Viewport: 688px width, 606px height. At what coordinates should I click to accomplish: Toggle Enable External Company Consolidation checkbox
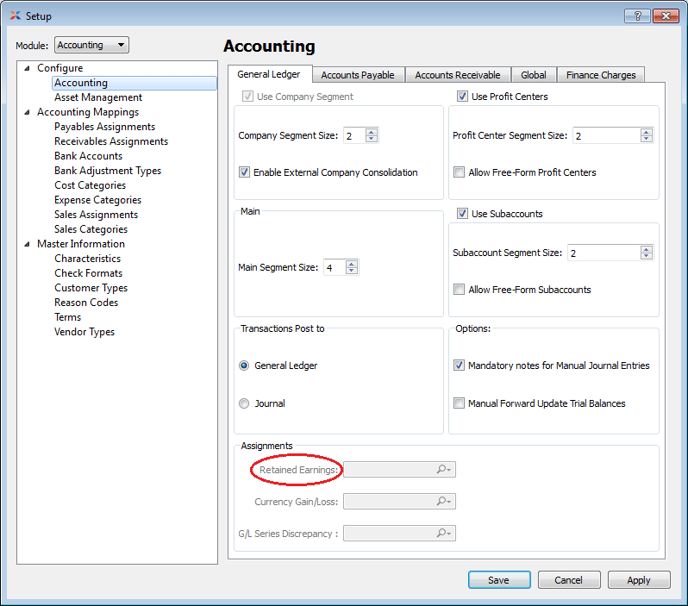pyautogui.click(x=245, y=172)
